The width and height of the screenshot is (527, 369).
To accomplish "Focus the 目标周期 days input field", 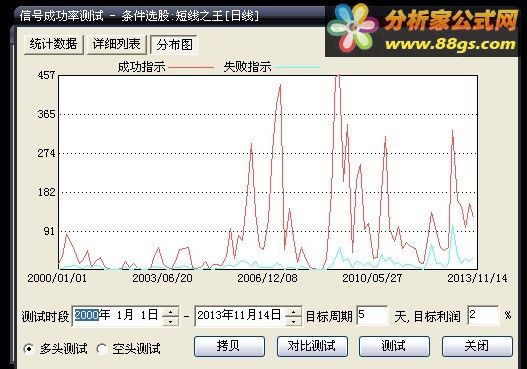I will point(372,316).
